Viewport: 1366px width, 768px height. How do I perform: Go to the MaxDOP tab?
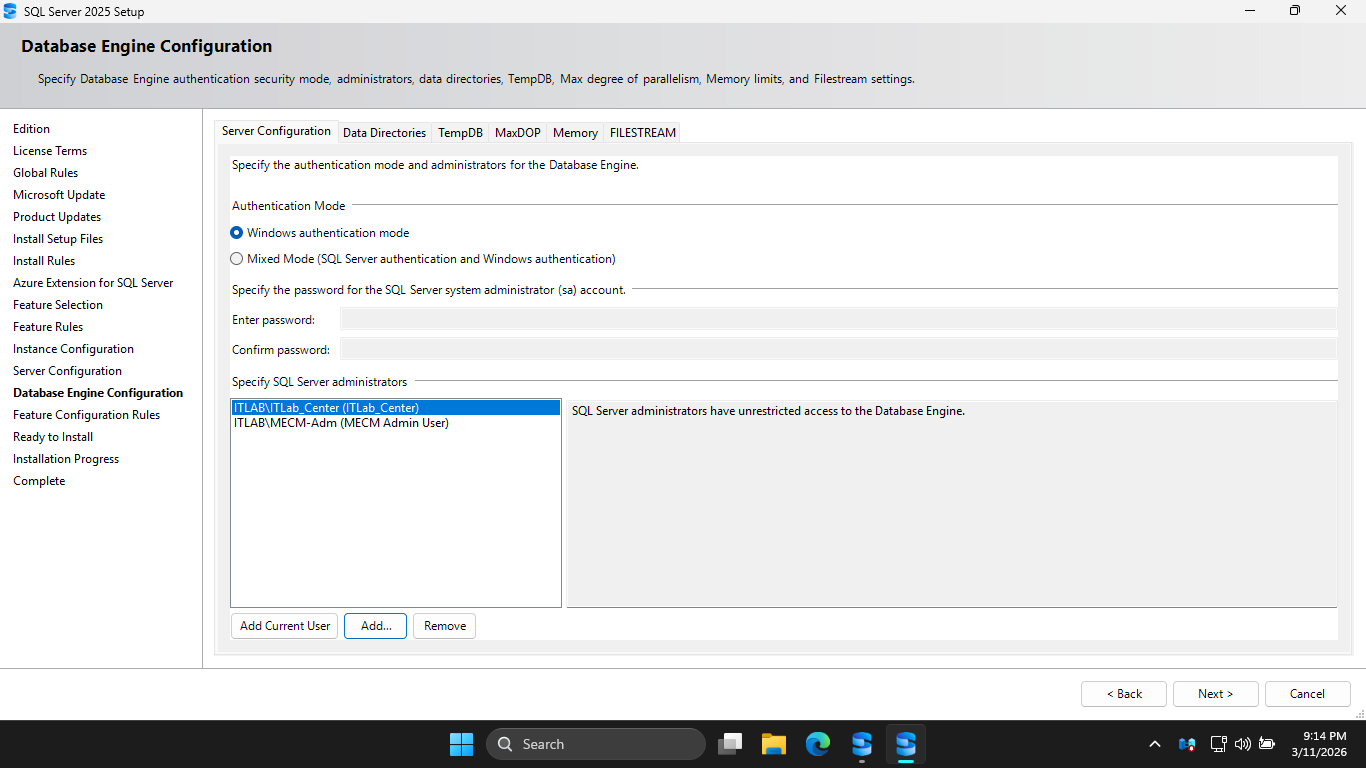coord(517,133)
